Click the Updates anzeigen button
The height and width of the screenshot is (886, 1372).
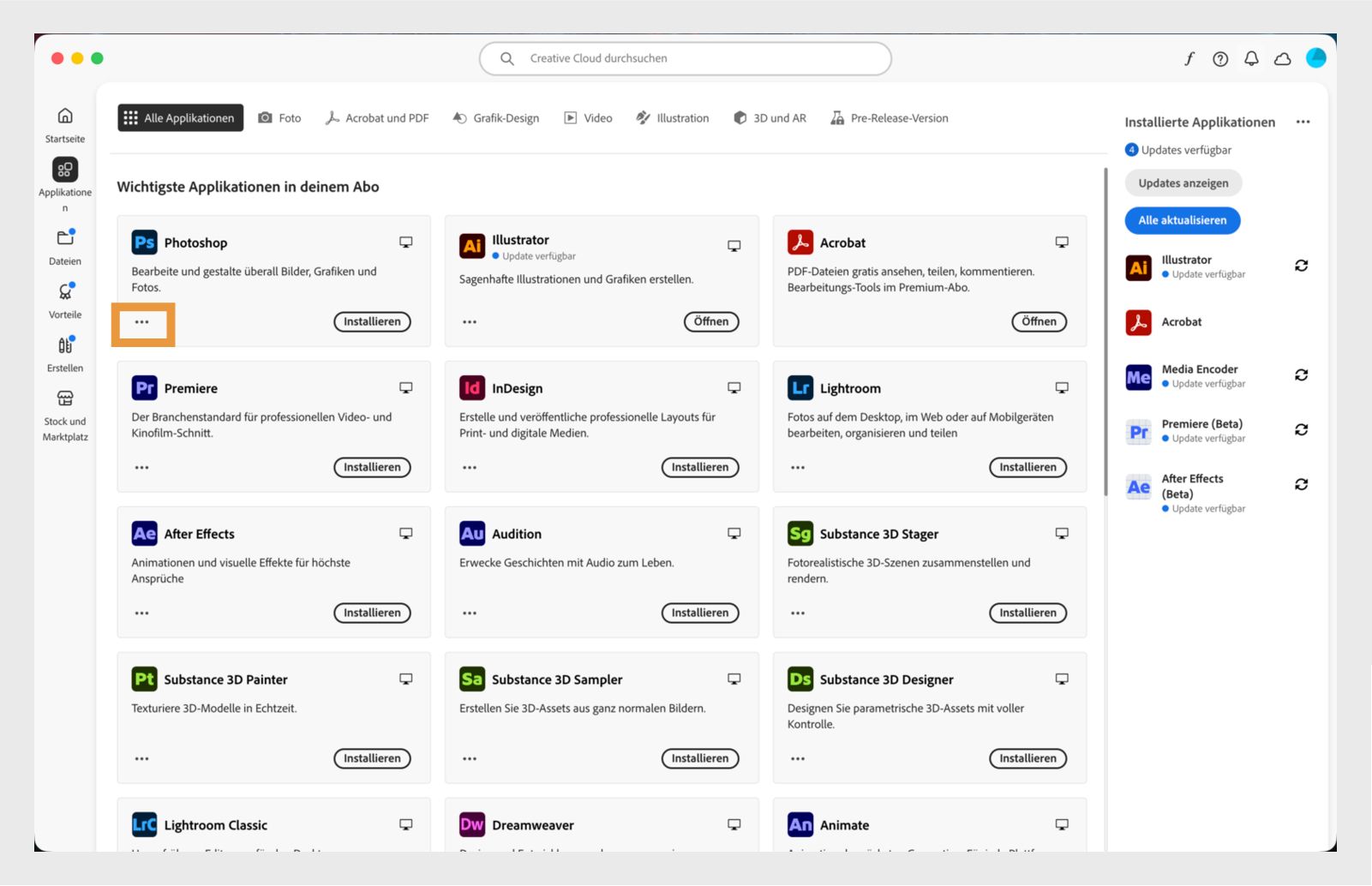(x=1183, y=183)
